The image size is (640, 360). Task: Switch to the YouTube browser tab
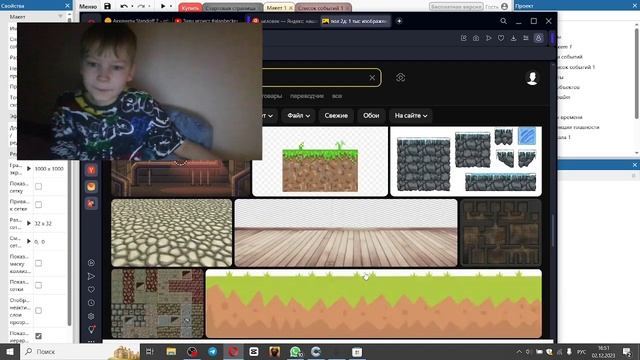207,21
